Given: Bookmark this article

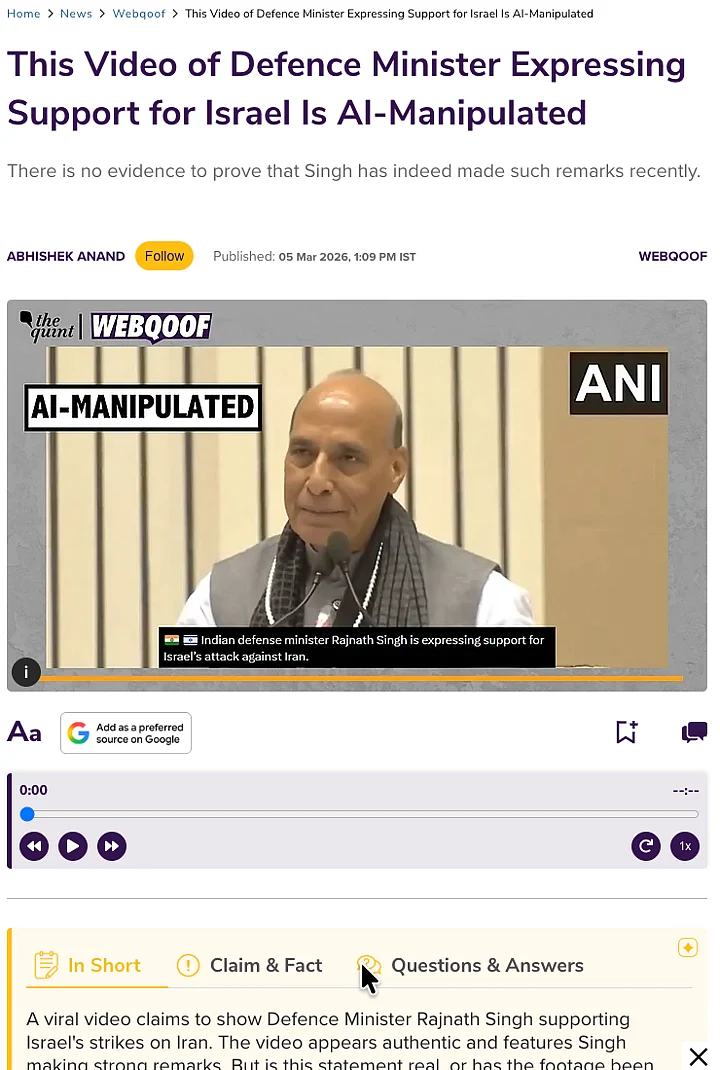Looking at the screenshot, I should click(x=627, y=732).
